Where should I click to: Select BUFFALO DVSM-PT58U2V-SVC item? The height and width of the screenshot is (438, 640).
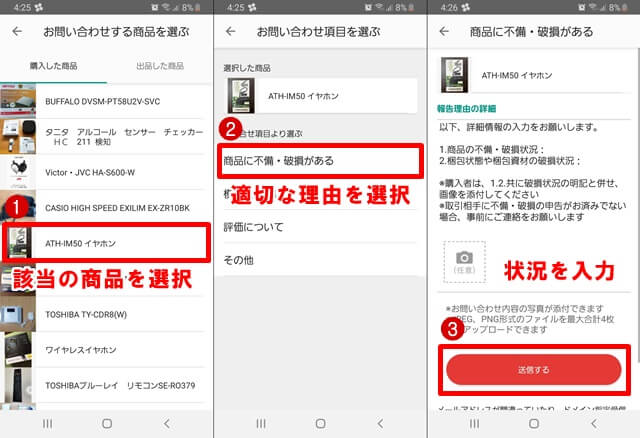click(x=110, y=101)
